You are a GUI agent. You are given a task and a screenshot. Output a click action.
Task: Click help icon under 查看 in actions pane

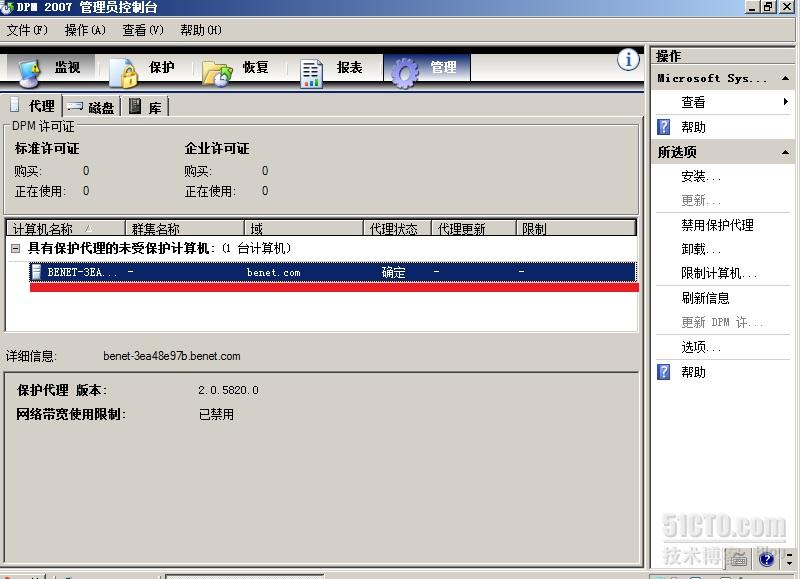pos(663,127)
